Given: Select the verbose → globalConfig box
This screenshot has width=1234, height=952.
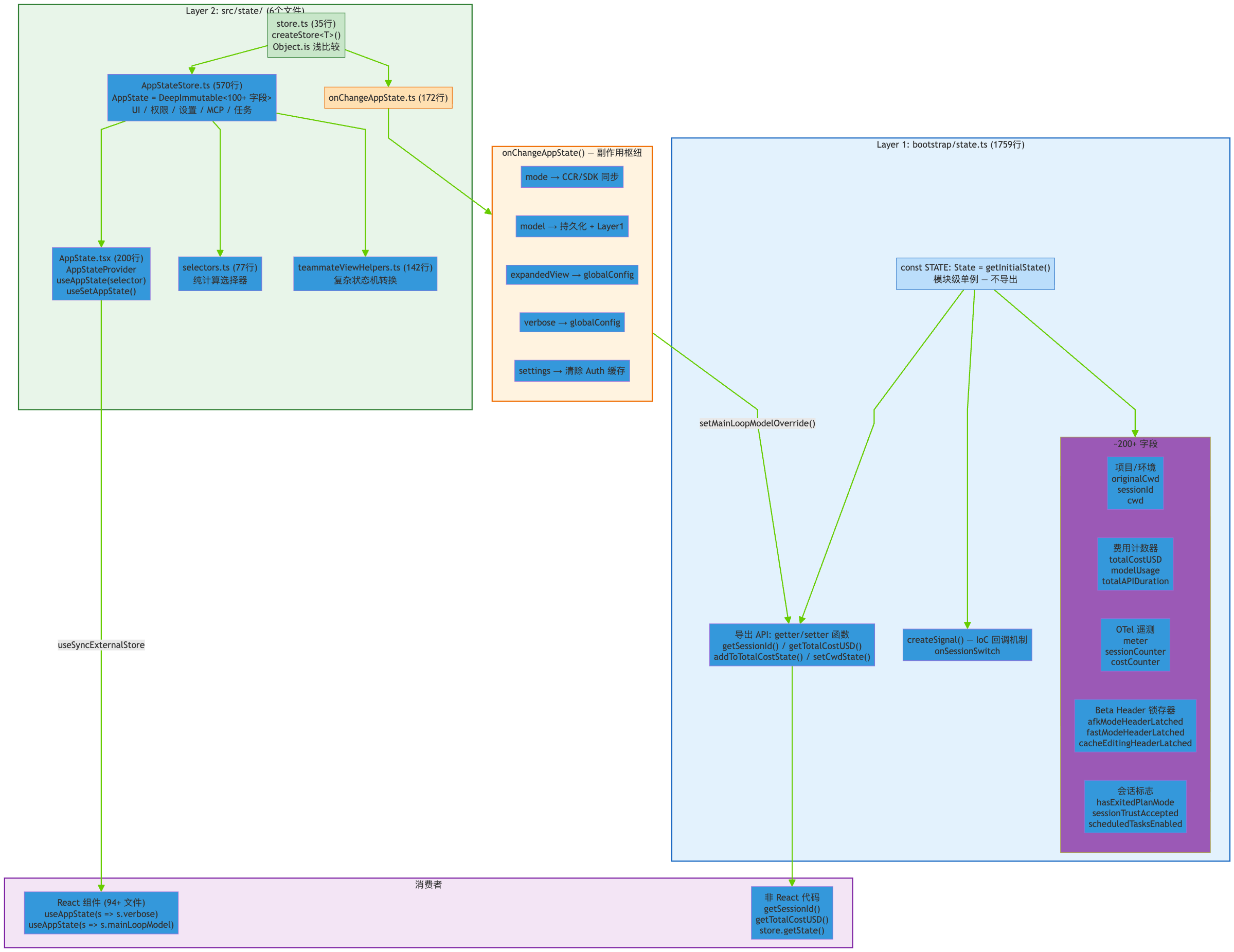Looking at the screenshot, I should coord(572,322).
